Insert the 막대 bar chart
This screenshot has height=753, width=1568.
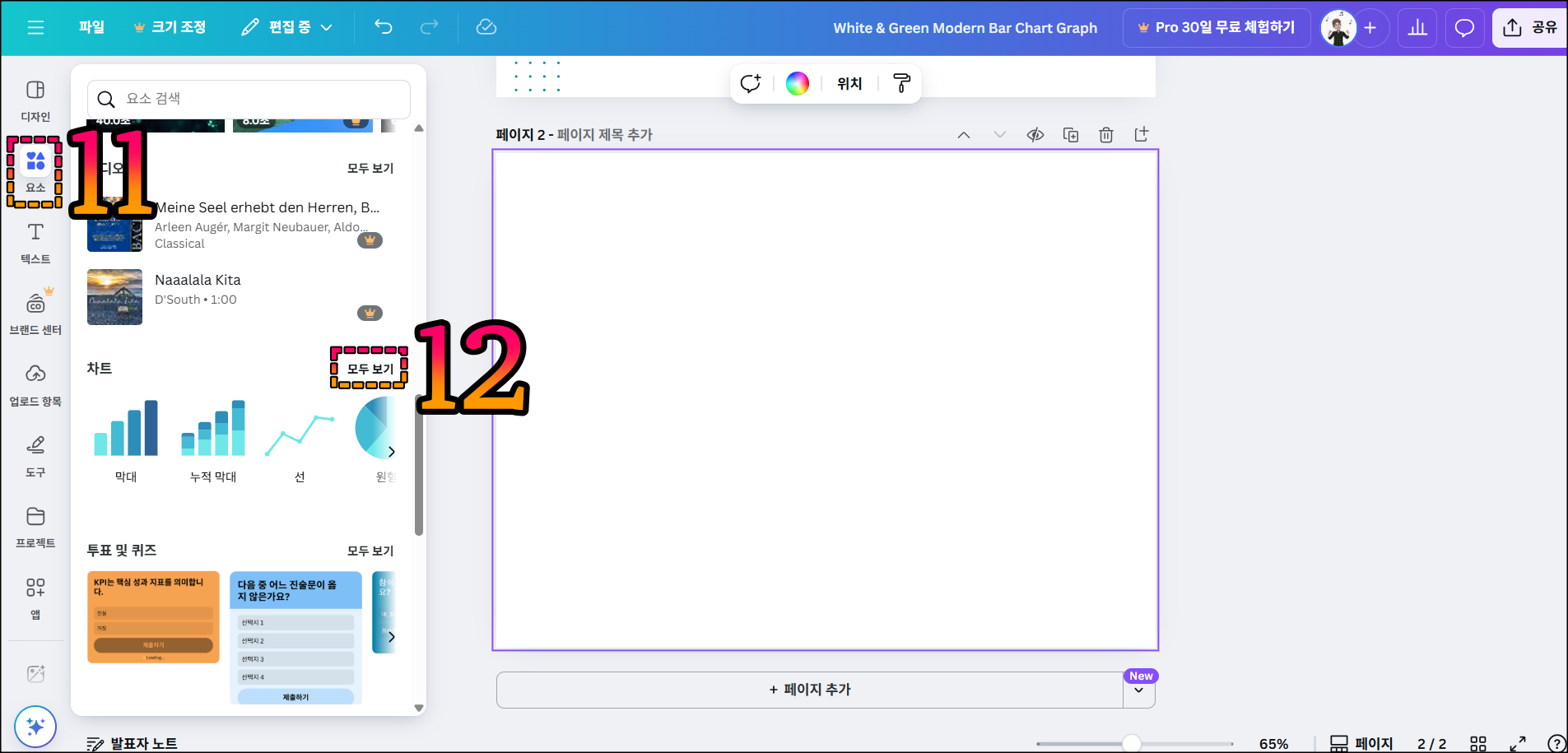(126, 440)
